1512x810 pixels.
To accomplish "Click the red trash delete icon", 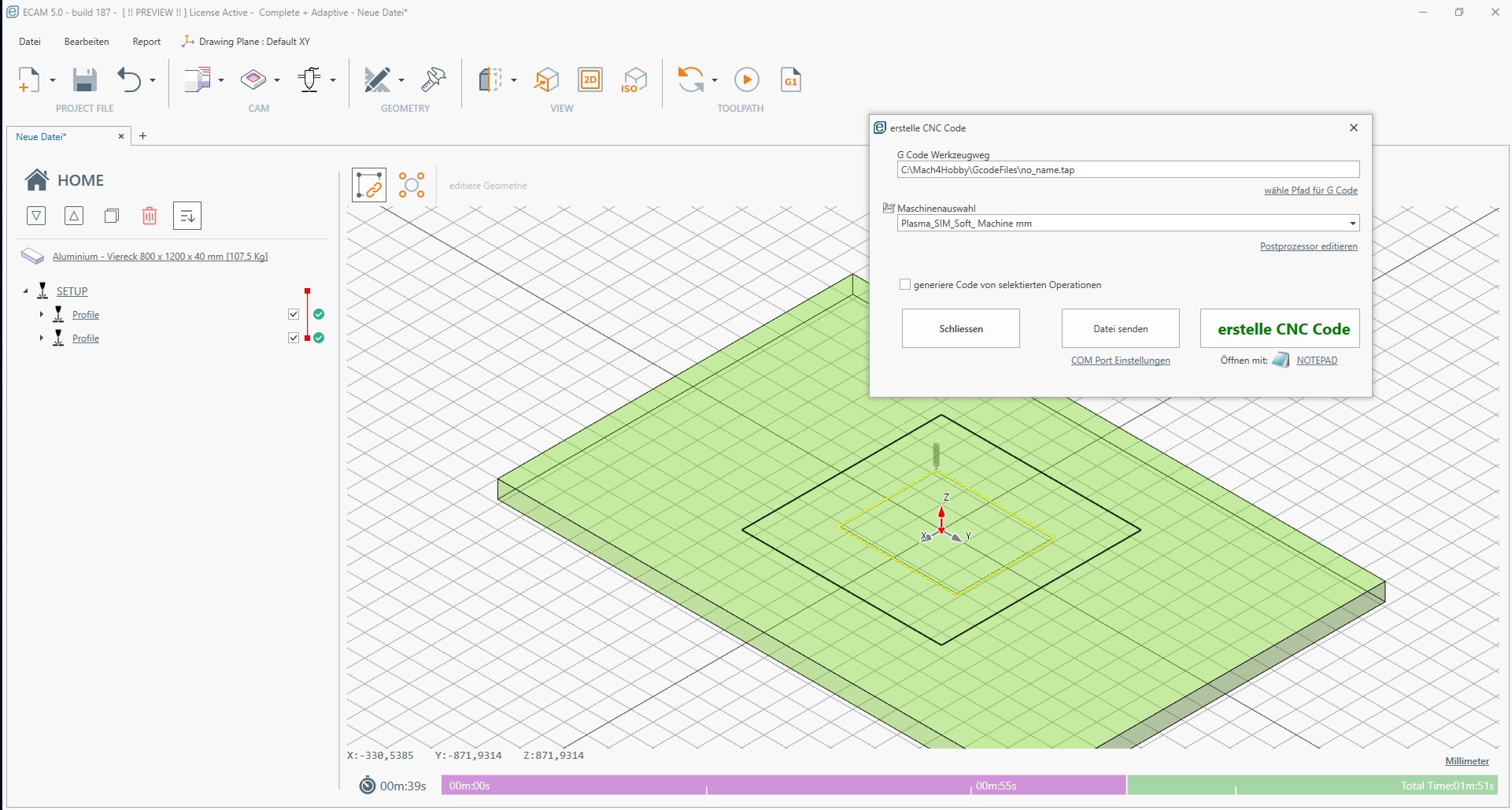I will point(150,216).
